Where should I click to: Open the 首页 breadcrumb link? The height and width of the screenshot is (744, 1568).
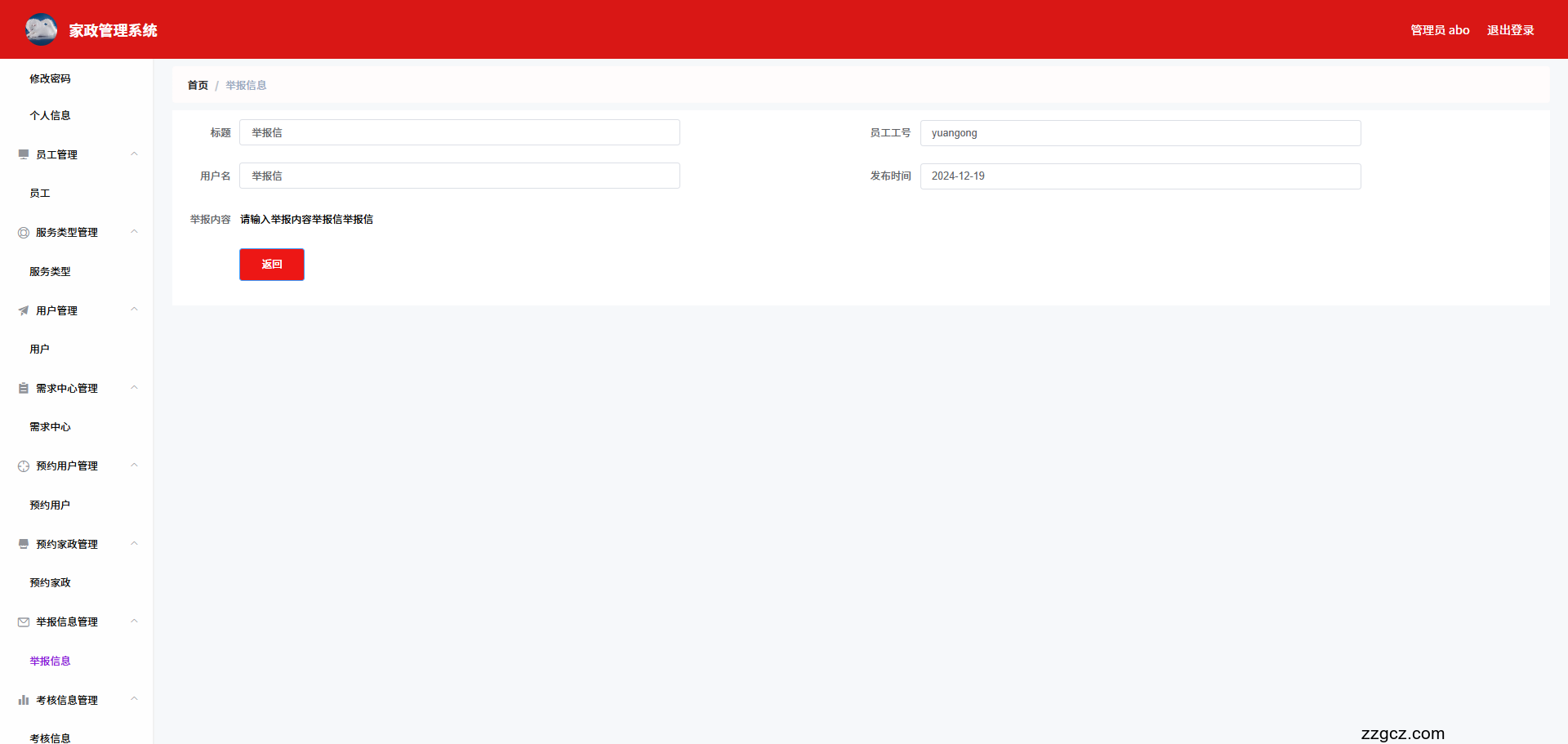tap(197, 85)
